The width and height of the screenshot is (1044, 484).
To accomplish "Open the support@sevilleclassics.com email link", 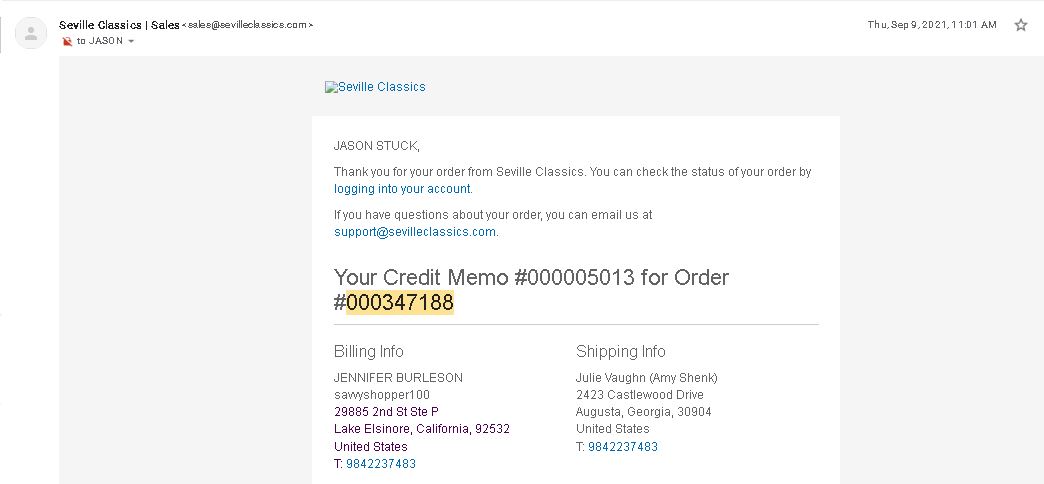I will click(x=415, y=232).
